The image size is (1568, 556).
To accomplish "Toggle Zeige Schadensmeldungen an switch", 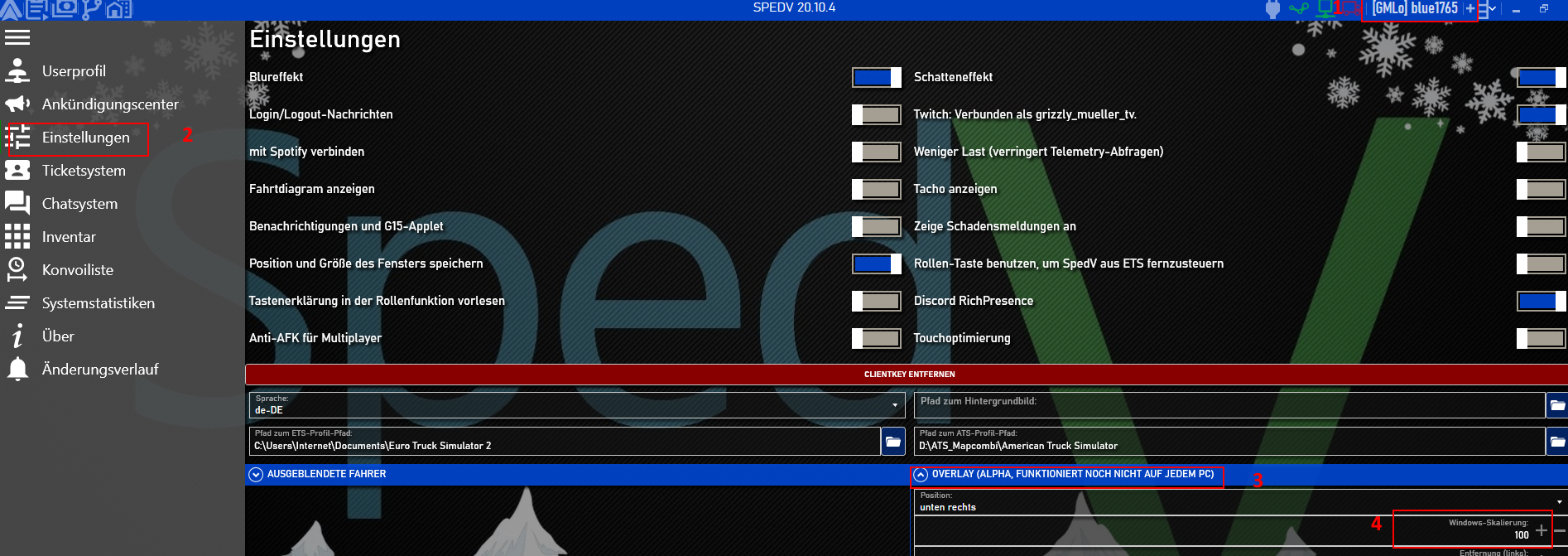I will [1542, 226].
